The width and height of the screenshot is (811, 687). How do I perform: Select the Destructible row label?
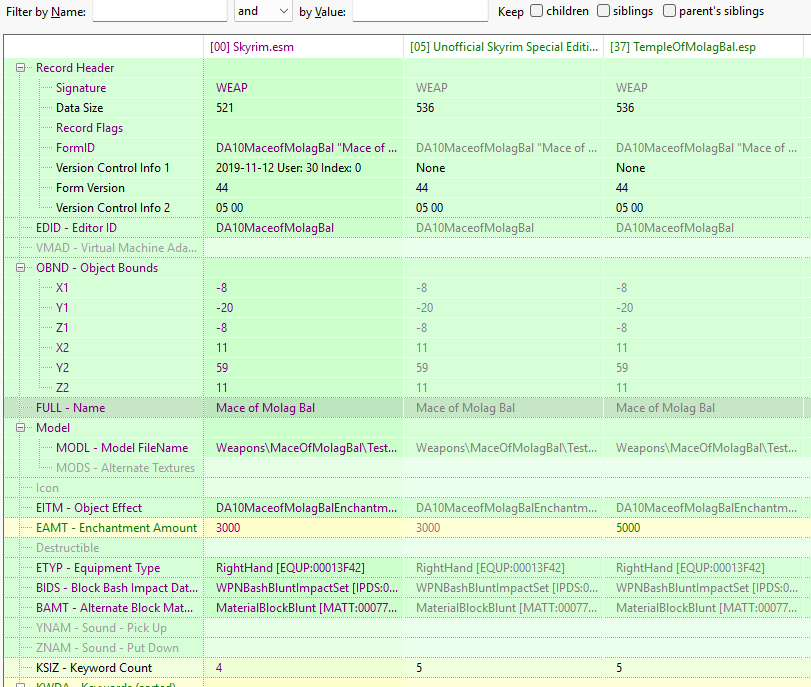(x=67, y=548)
